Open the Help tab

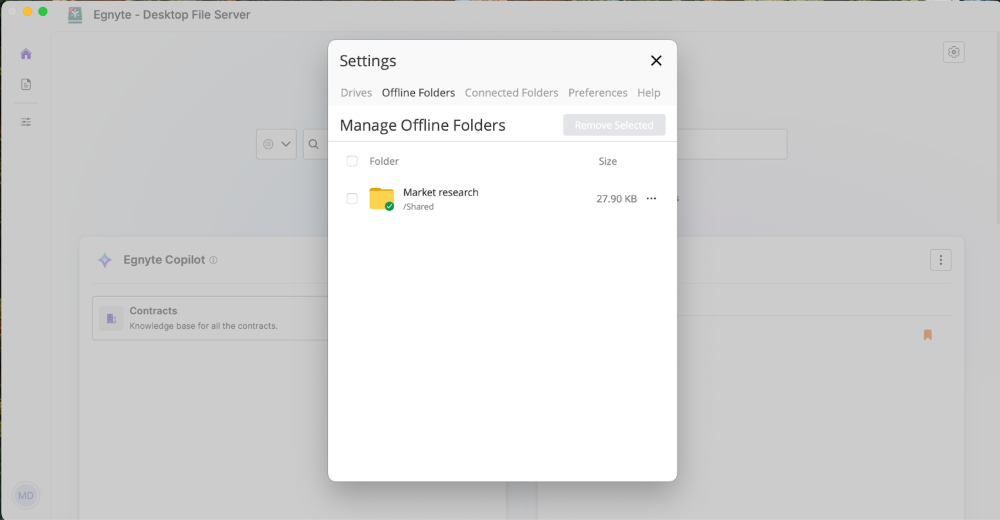pyautogui.click(x=649, y=93)
